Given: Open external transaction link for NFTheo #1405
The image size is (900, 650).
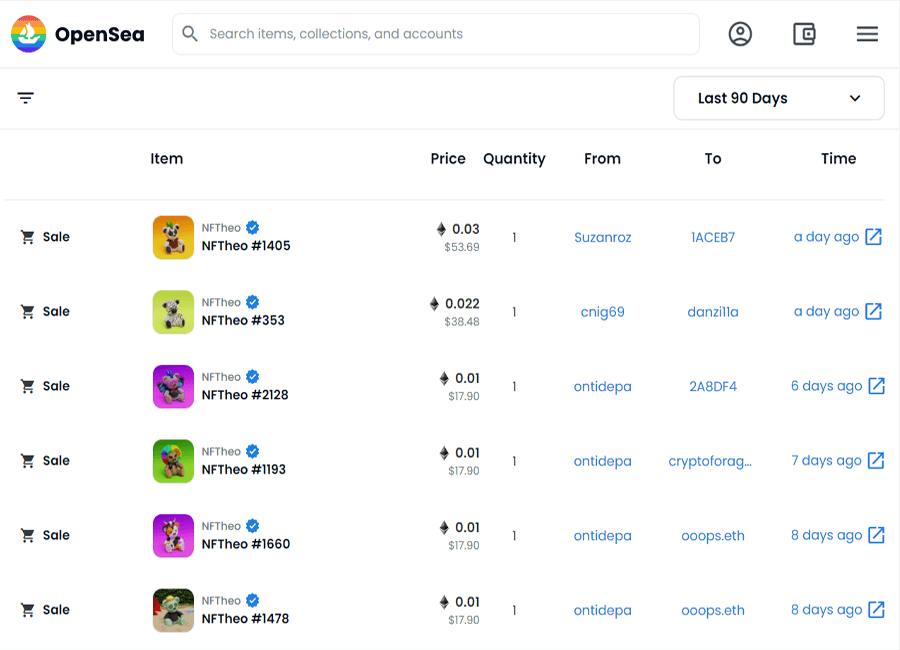Looking at the screenshot, I should [873, 237].
